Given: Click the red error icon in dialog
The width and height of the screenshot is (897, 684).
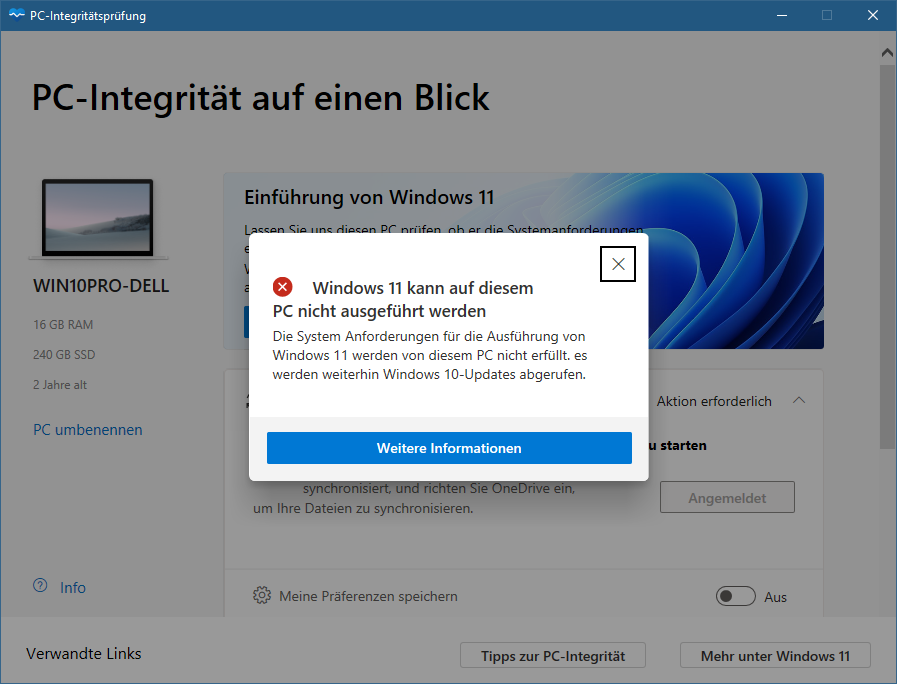Looking at the screenshot, I should (282, 287).
